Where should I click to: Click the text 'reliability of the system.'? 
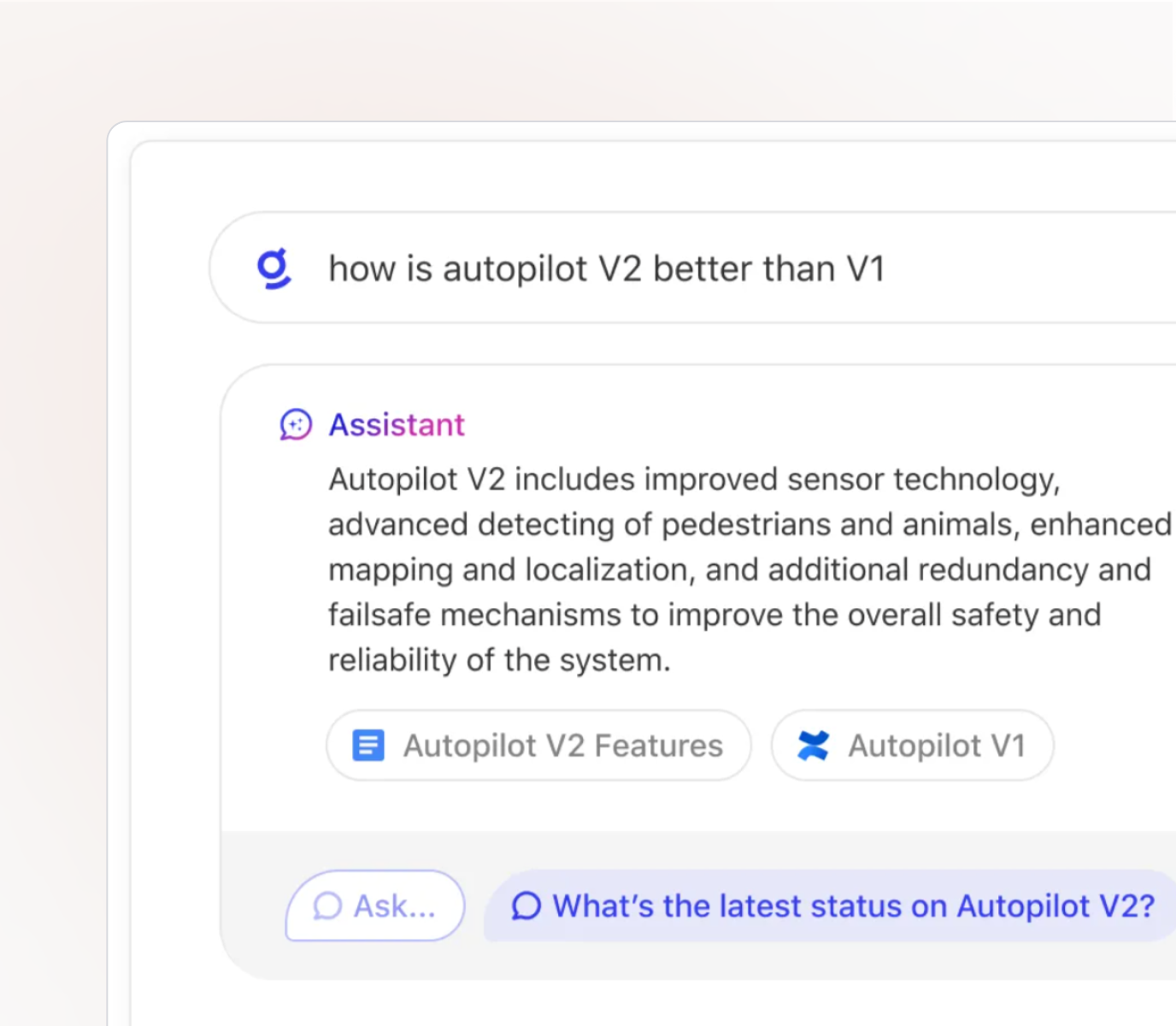[x=500, y=661]
